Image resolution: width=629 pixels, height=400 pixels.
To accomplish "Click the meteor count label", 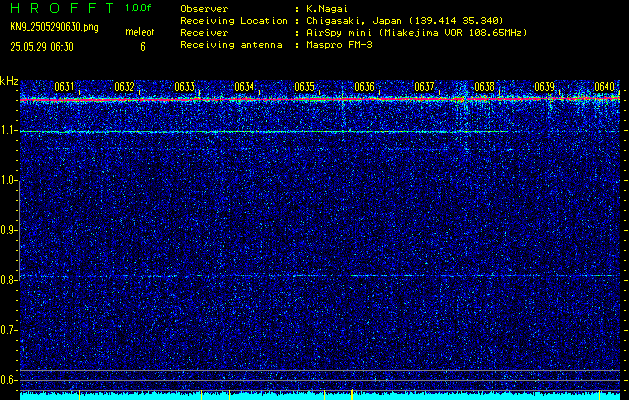I will 140,32.
